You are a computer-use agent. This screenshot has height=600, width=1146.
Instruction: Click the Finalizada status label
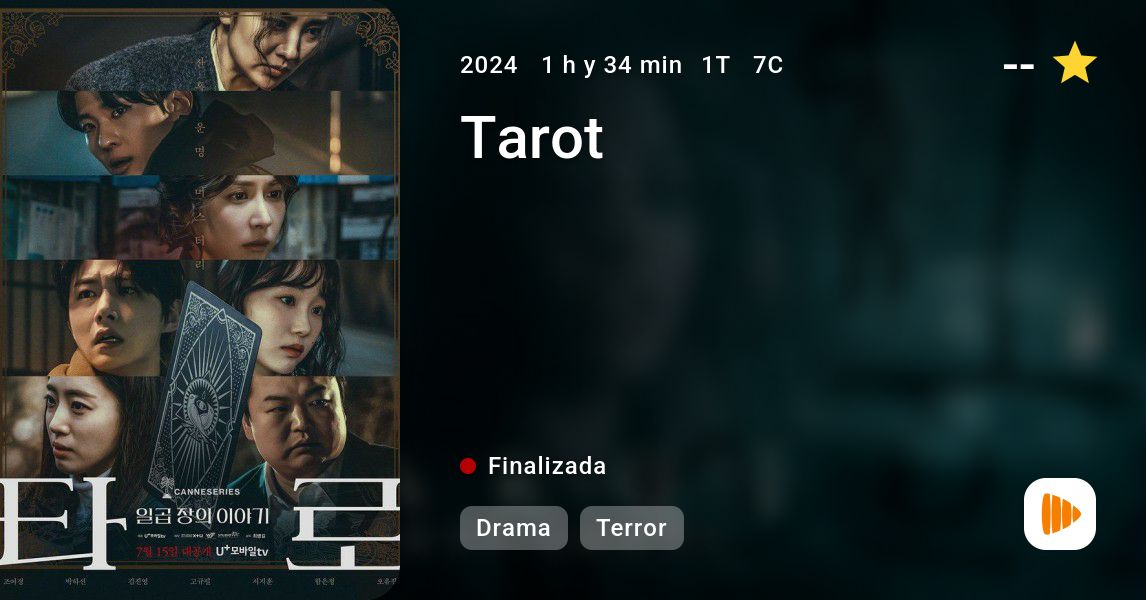point(547,466)
